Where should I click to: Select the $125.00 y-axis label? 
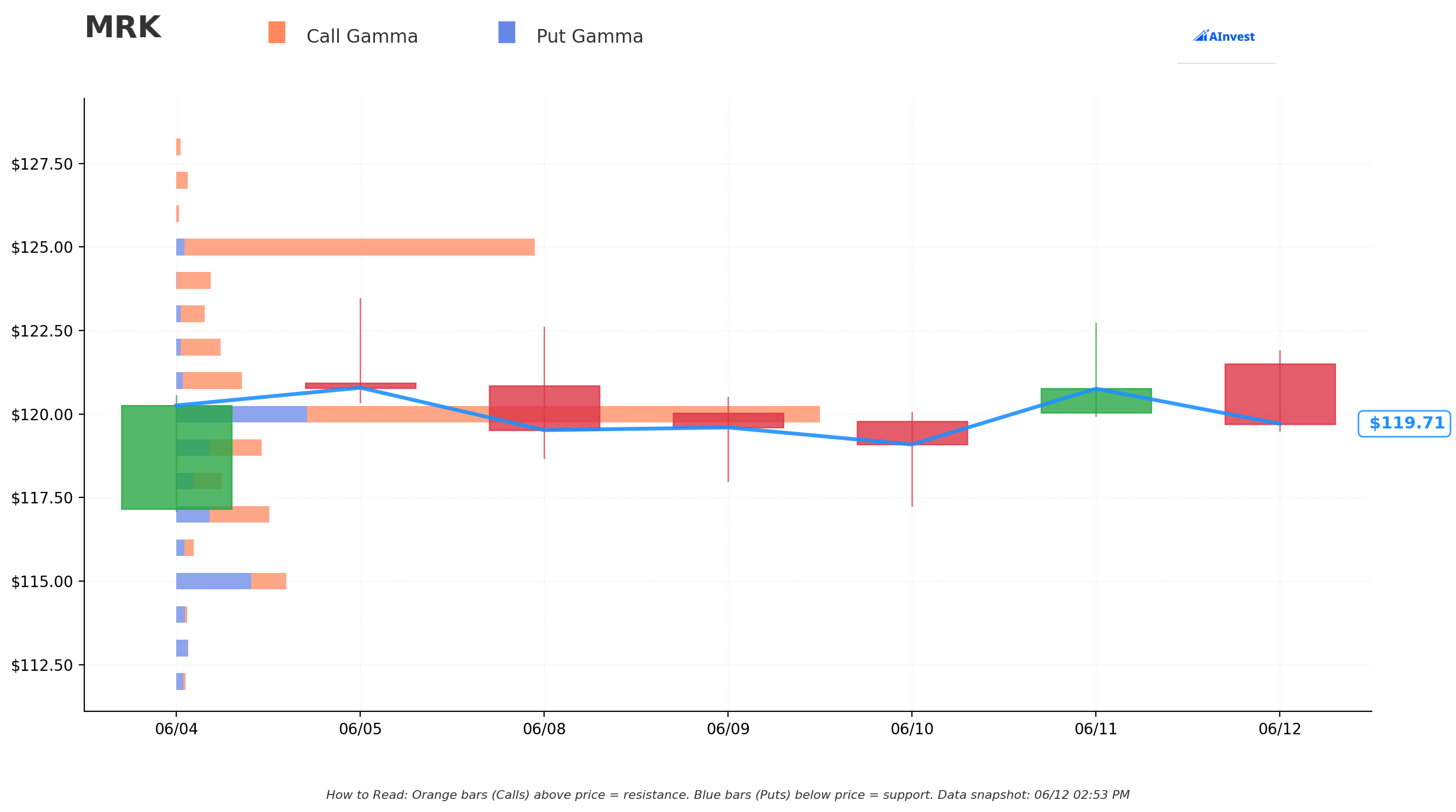(42, 247)
